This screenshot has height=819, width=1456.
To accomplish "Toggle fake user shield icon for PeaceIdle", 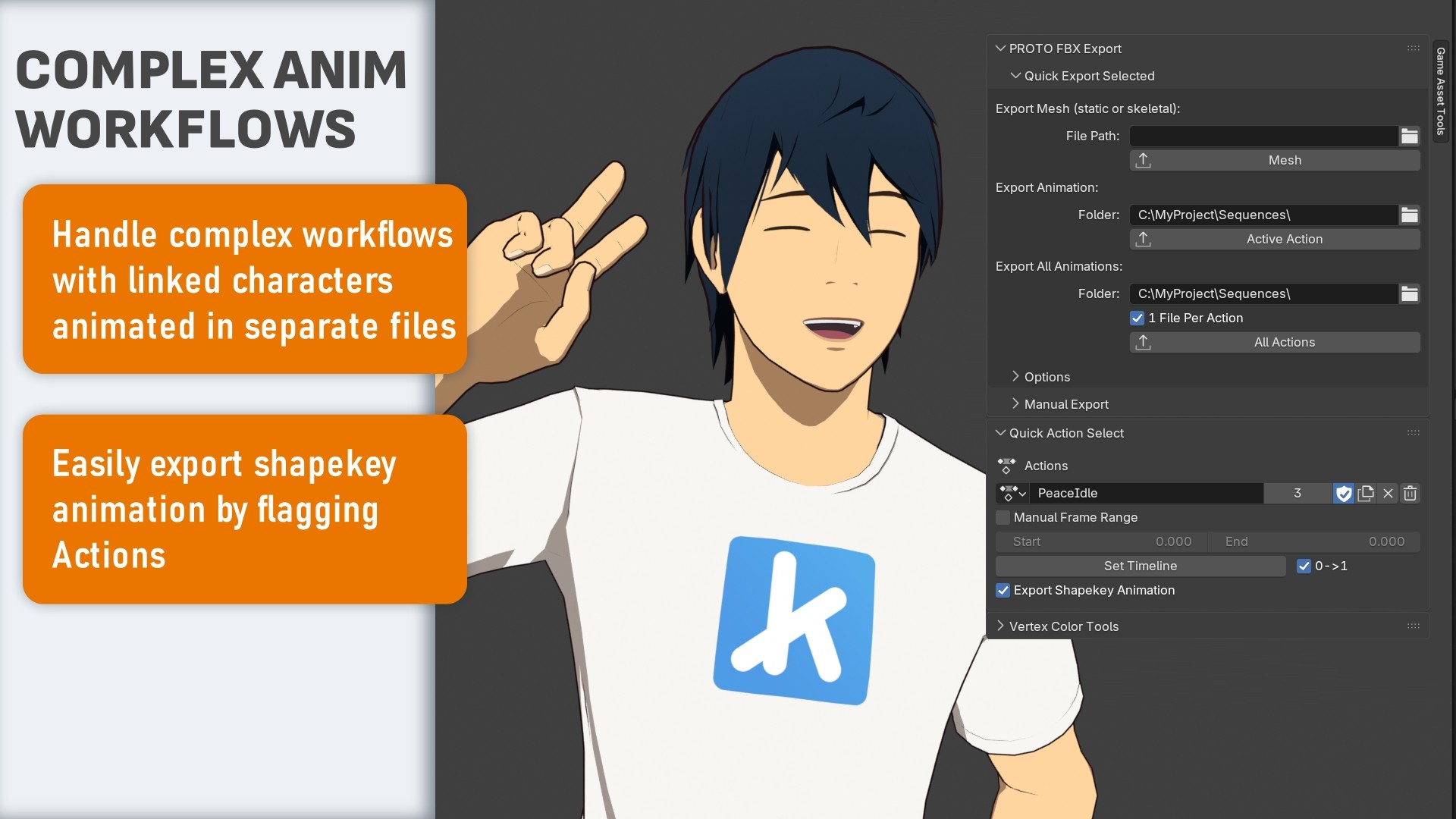I will [x=1343, y=494].
